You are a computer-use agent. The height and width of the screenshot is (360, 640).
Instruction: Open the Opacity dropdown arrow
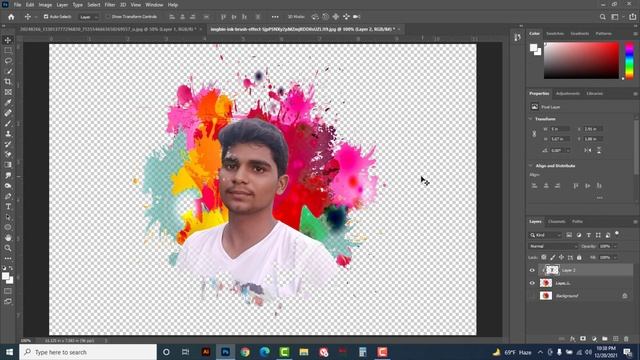coord(615,246)
